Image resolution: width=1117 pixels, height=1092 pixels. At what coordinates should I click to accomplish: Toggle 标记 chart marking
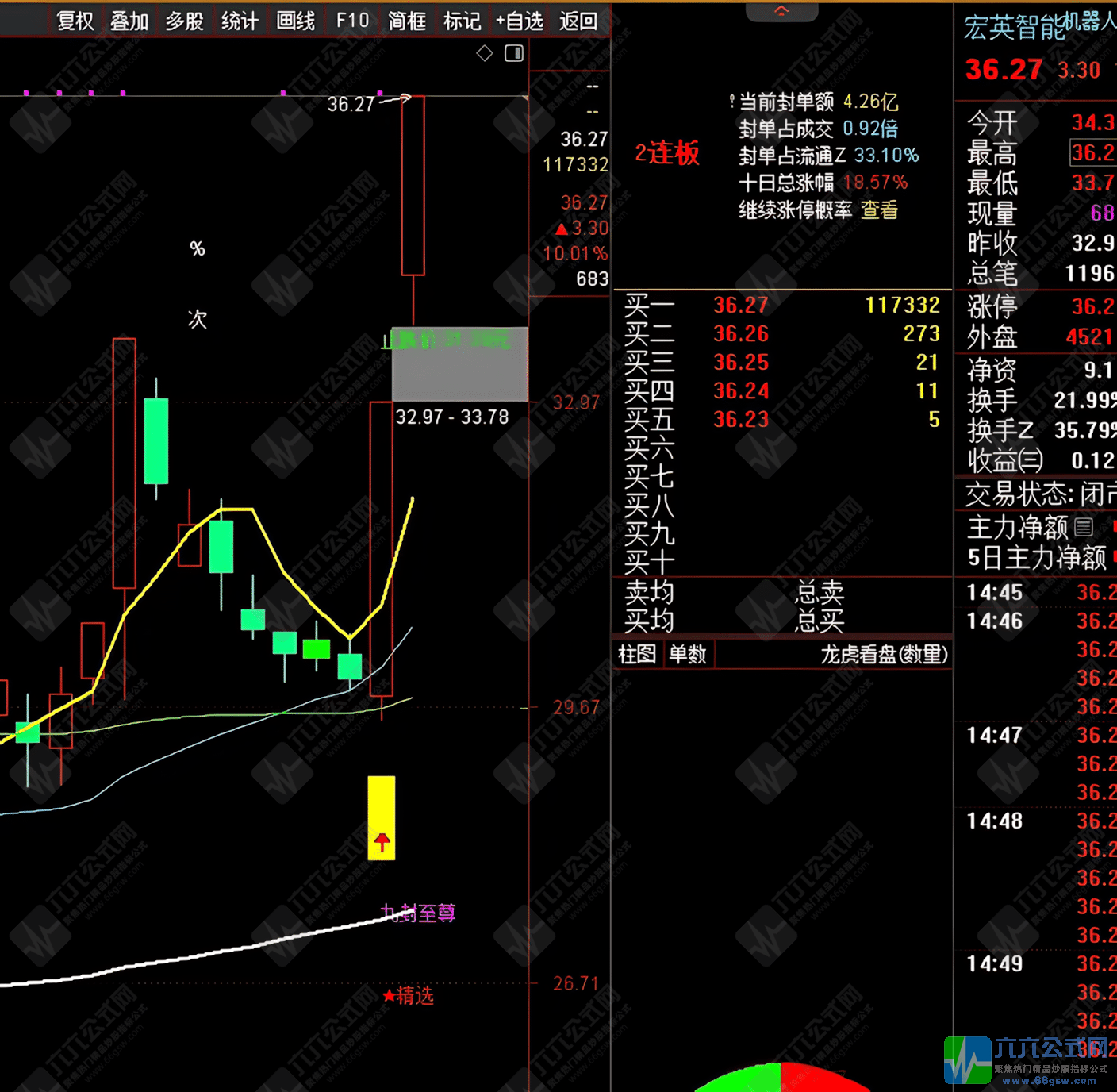(x=462, y=21)
